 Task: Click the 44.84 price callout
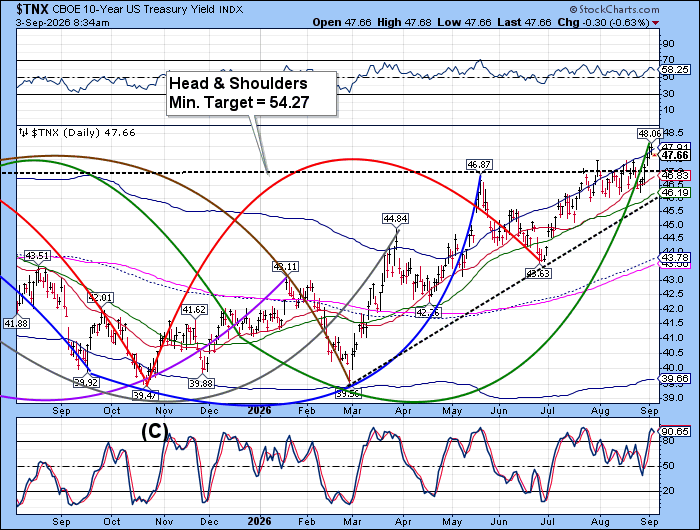pyautogui.click(x=395, y=218)
